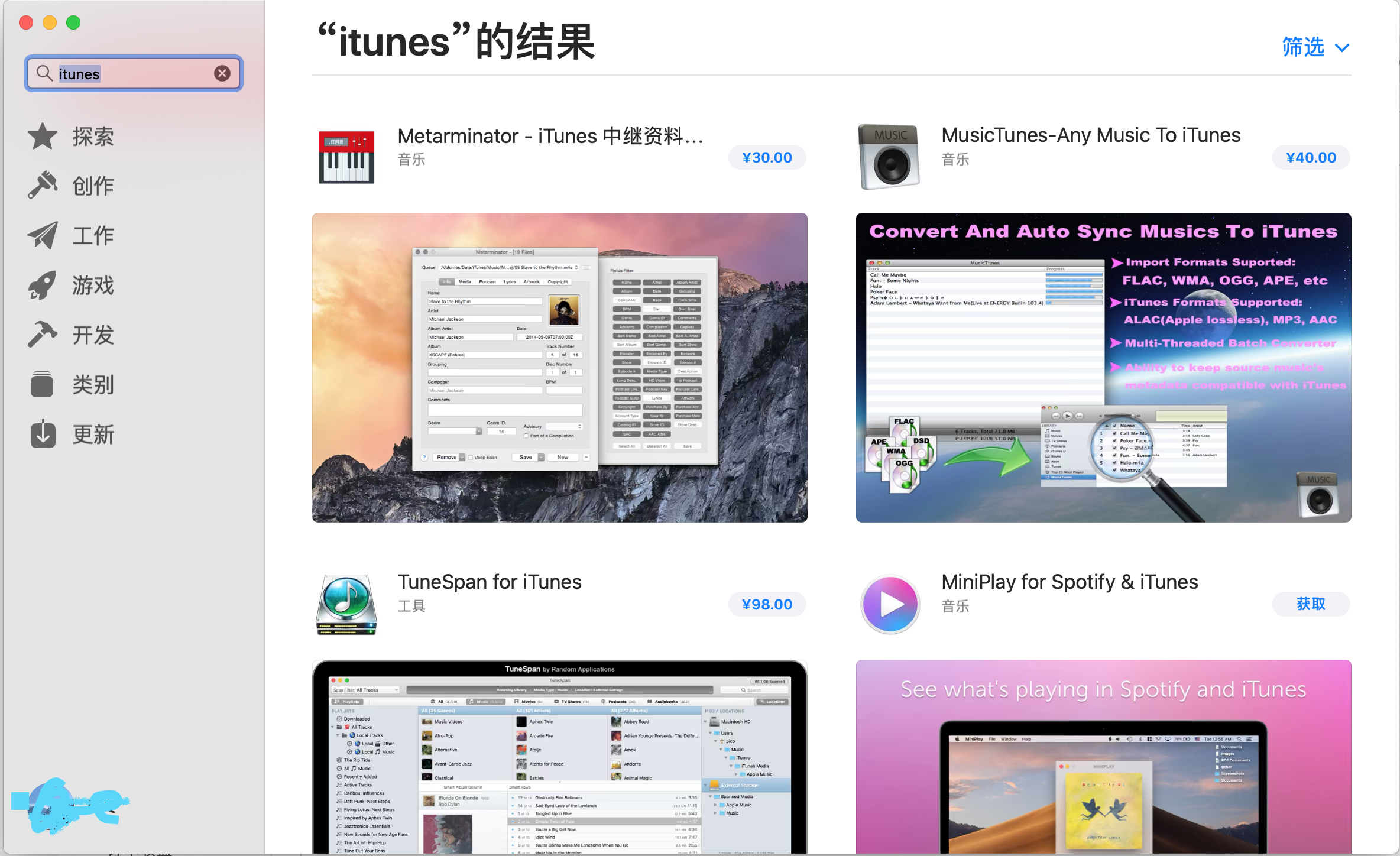Open the Metarminator screenshot preview

click(x=559, y=367)
